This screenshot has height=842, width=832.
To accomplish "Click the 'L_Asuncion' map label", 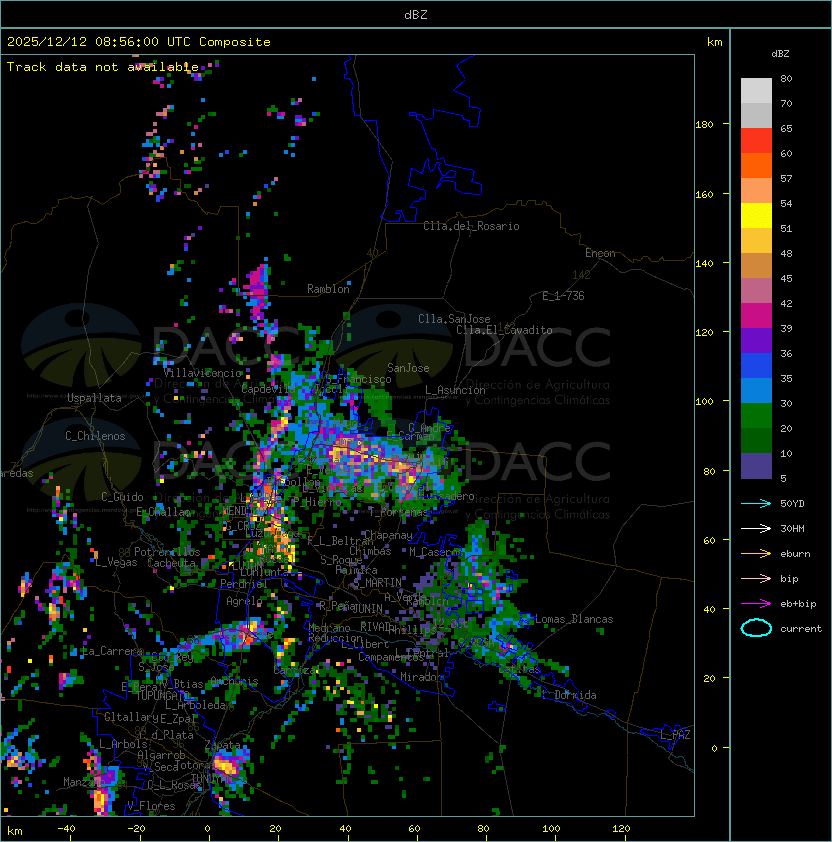I will 455,390.
